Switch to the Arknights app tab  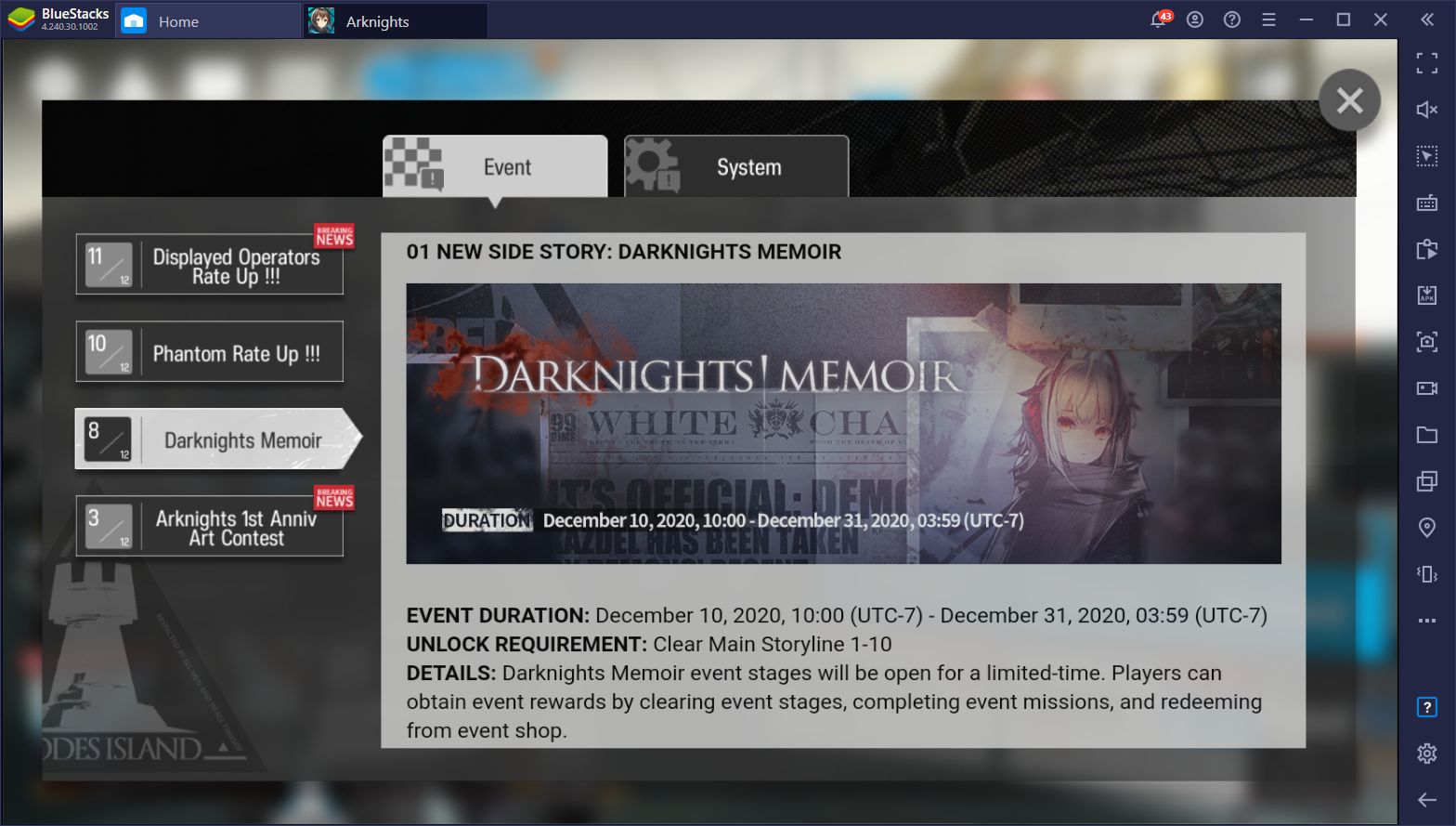point(396,20)
